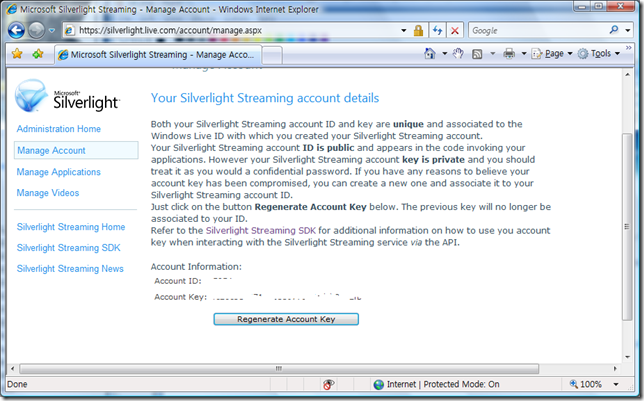Viewport: 644px width, 401px height.
Task: Click the browser Forward arrow button
Action: click(37, 30)
